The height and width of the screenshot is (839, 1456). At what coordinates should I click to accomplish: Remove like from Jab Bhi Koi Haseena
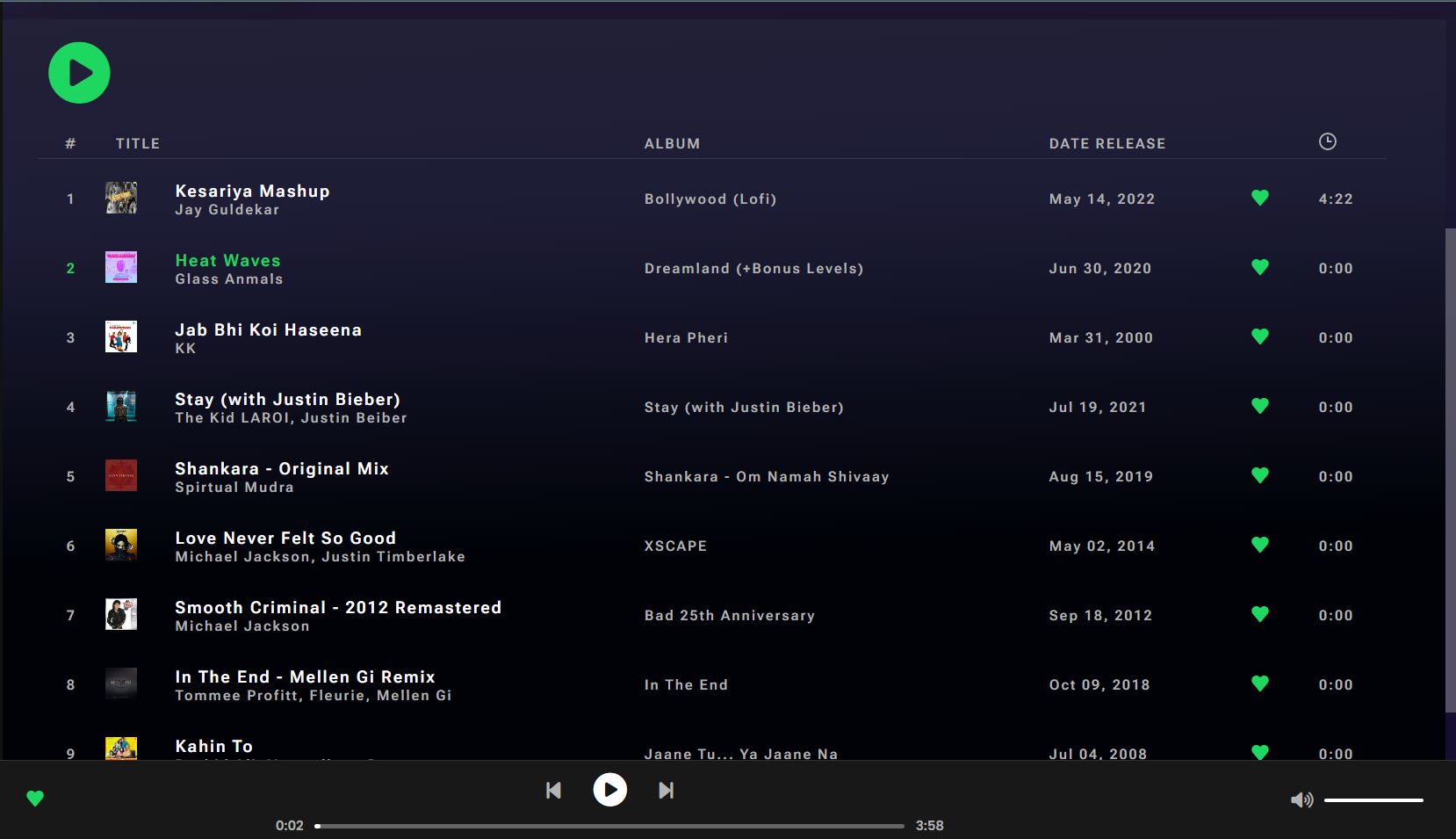tap(1260, 336)
